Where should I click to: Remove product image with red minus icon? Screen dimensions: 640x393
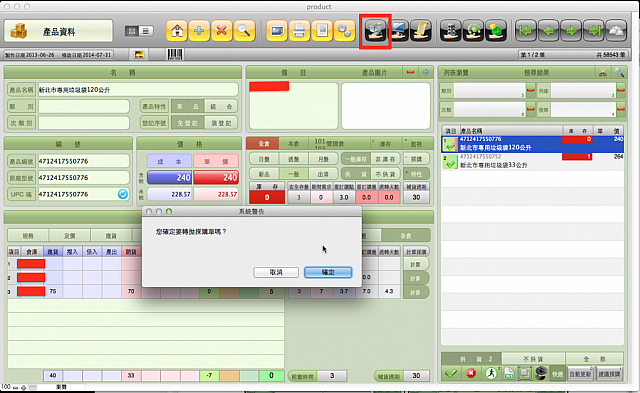[410, 73]
